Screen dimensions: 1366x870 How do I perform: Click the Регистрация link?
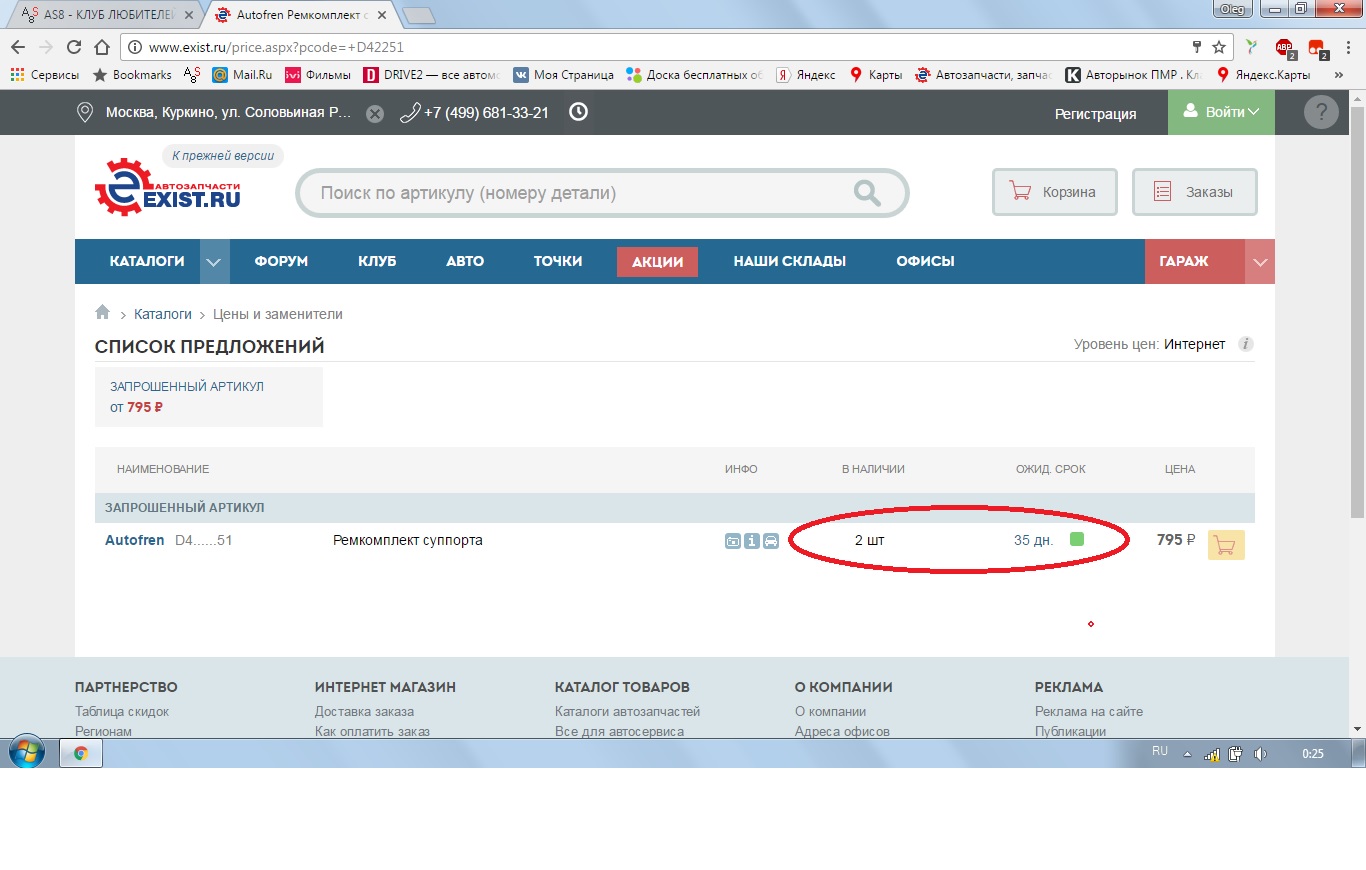point(1095,114)
